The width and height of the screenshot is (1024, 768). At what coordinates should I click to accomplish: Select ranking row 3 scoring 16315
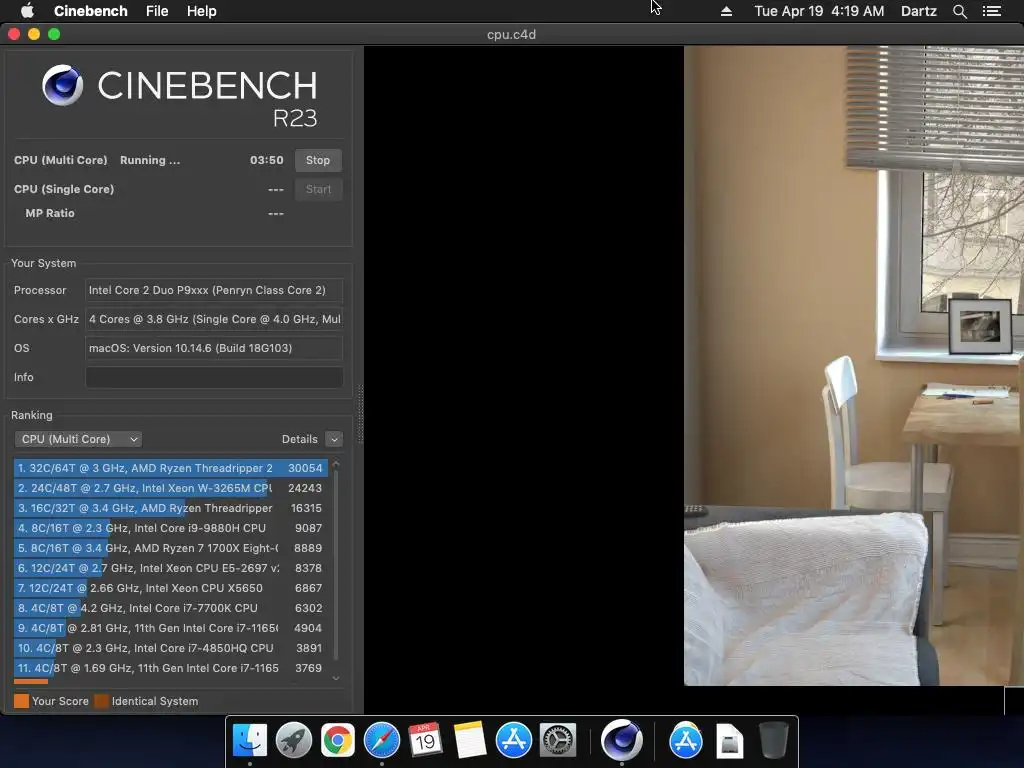click(x=170, y=508)
